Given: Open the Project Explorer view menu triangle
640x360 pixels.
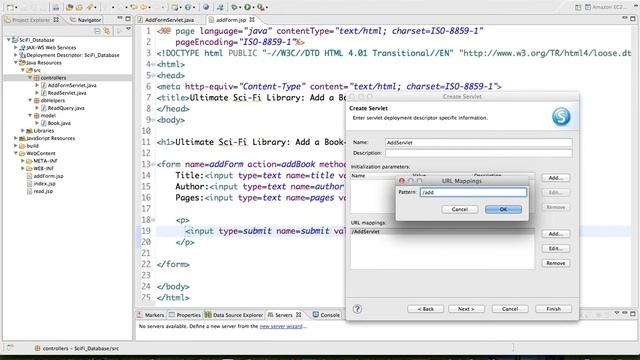Looking at the screenshot, I should tap(129, 29).
